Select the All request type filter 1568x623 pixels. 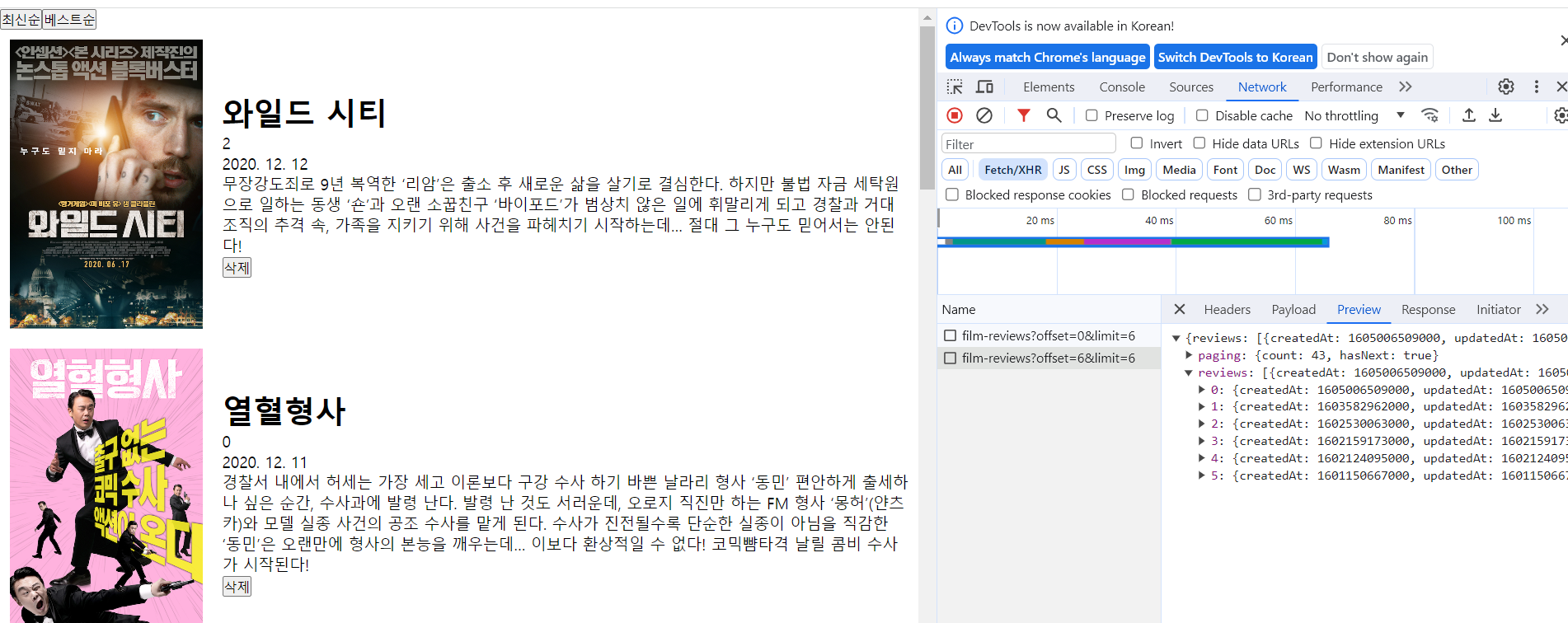tap(955, 170)
